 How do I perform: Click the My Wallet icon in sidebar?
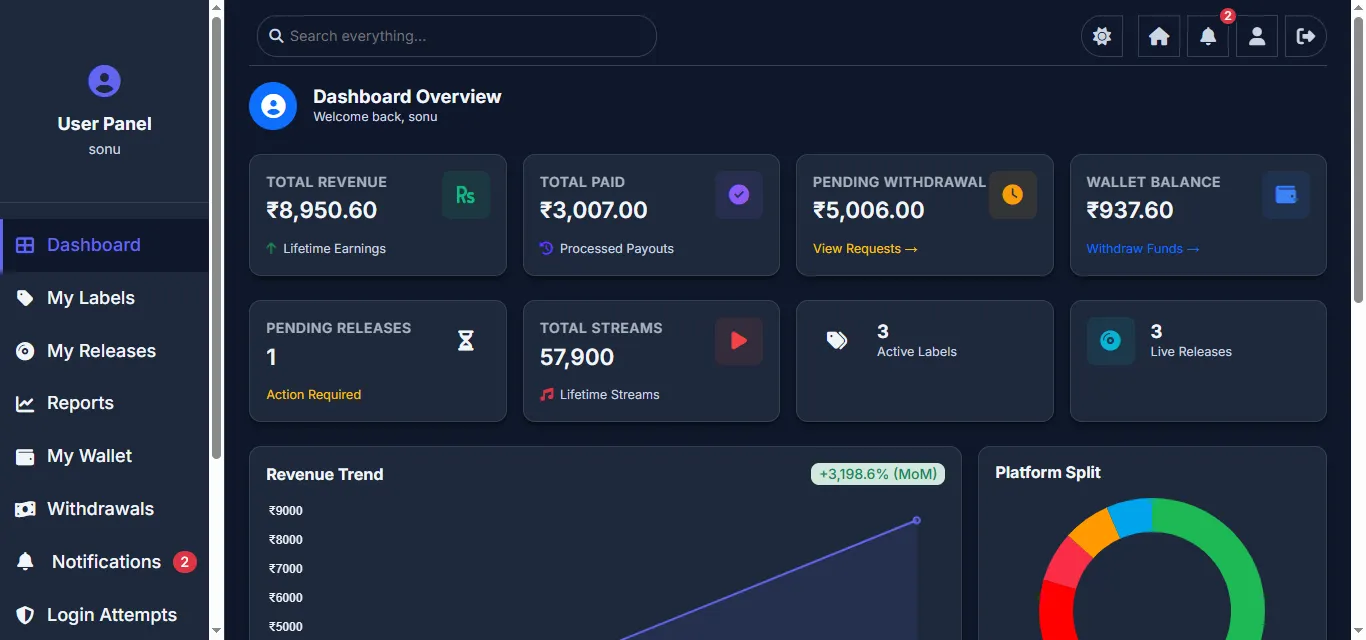coord(25,456)
